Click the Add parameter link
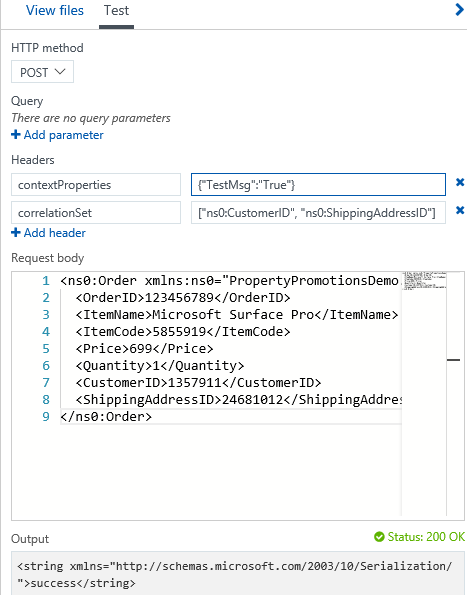This screenshot has width=467, height=595. tap(57, 135)
